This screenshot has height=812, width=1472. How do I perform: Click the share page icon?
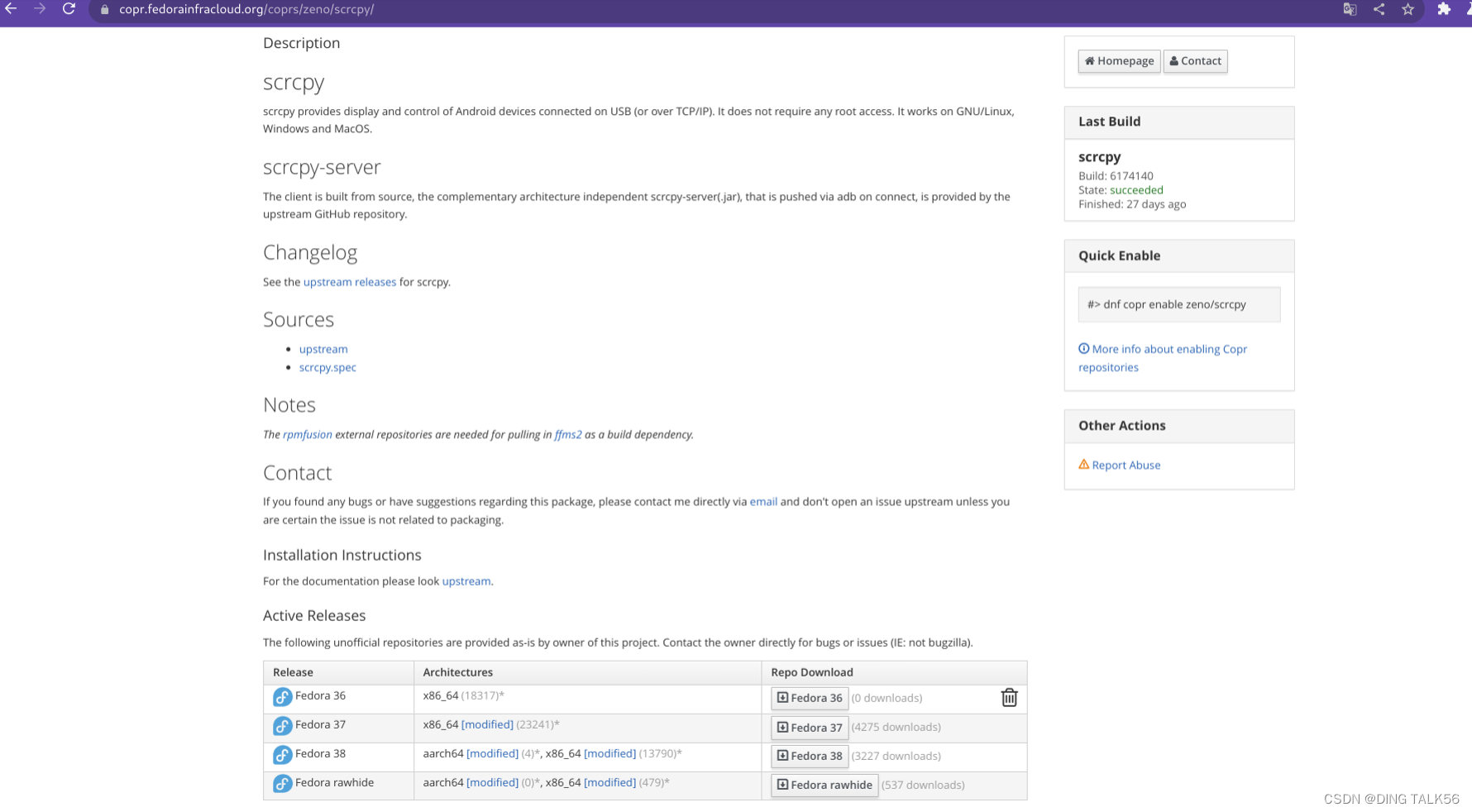tap(1379, 9)
